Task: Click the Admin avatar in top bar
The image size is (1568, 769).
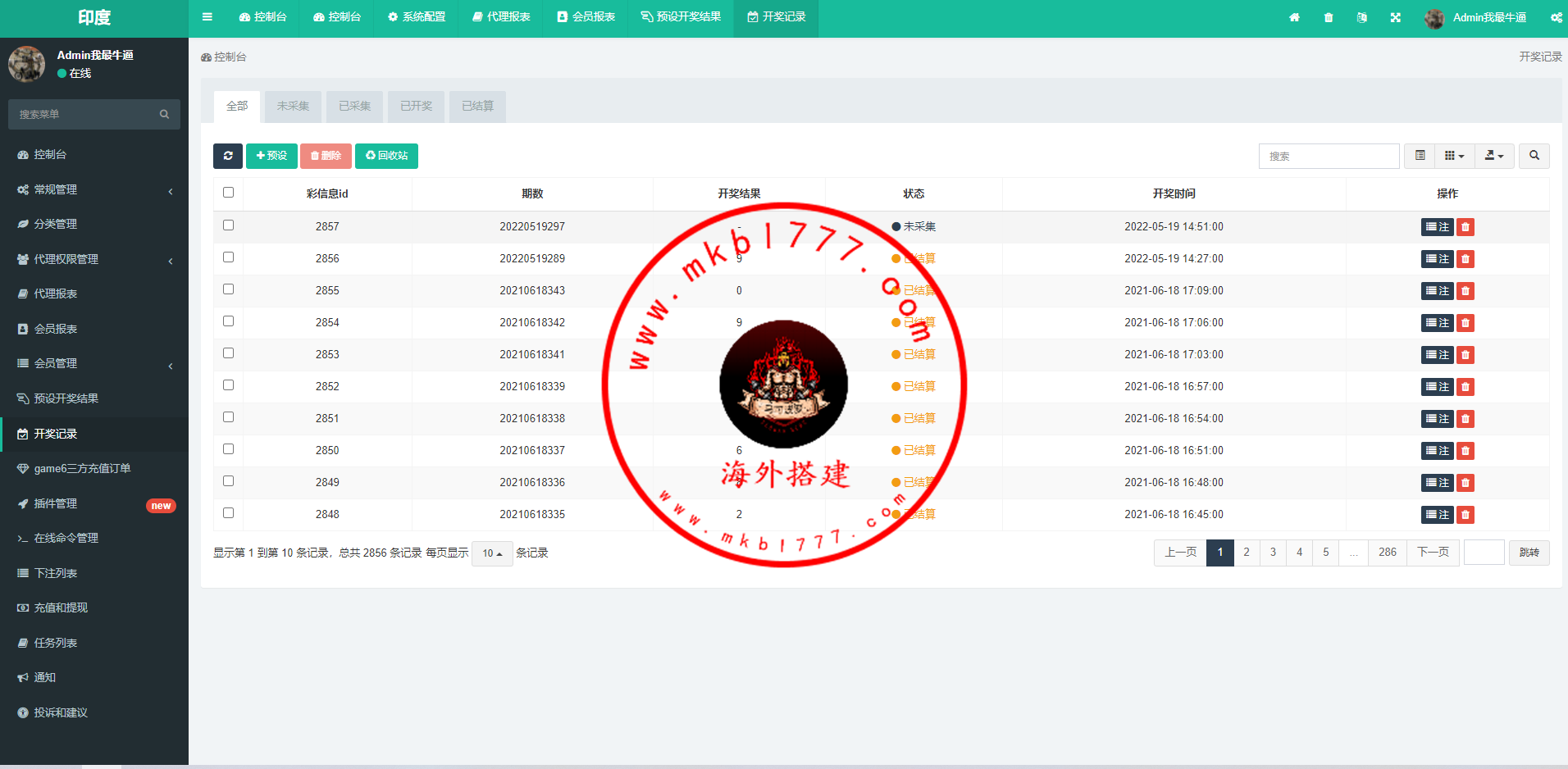Action: 1434,18
